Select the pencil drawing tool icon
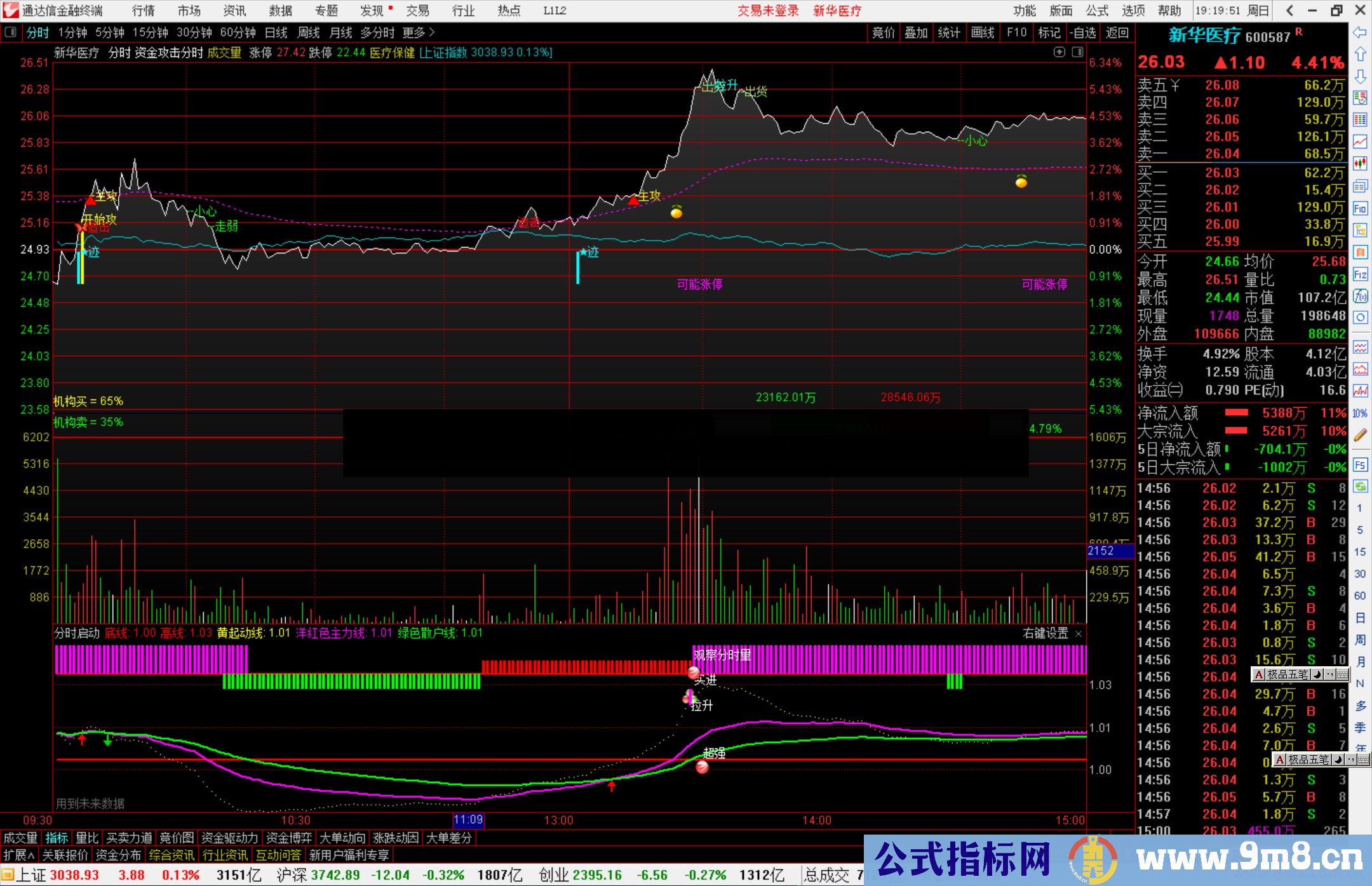Image resolution: width=1372 pixels, height=886 pixels. 1360,435
